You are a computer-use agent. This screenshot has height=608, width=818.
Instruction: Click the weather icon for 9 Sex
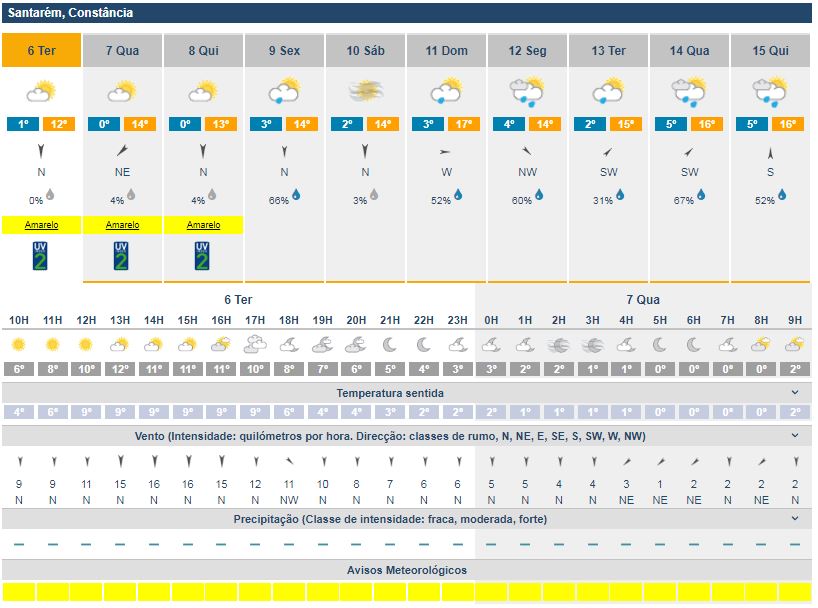pos(285,93)
